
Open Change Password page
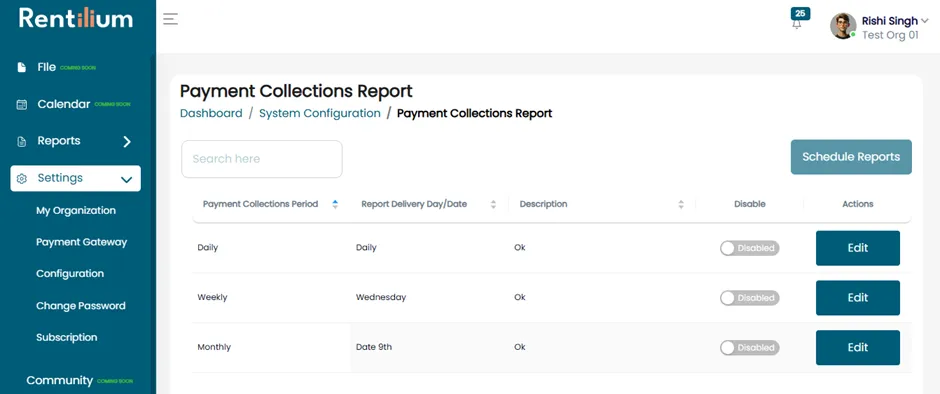[80, 306]
